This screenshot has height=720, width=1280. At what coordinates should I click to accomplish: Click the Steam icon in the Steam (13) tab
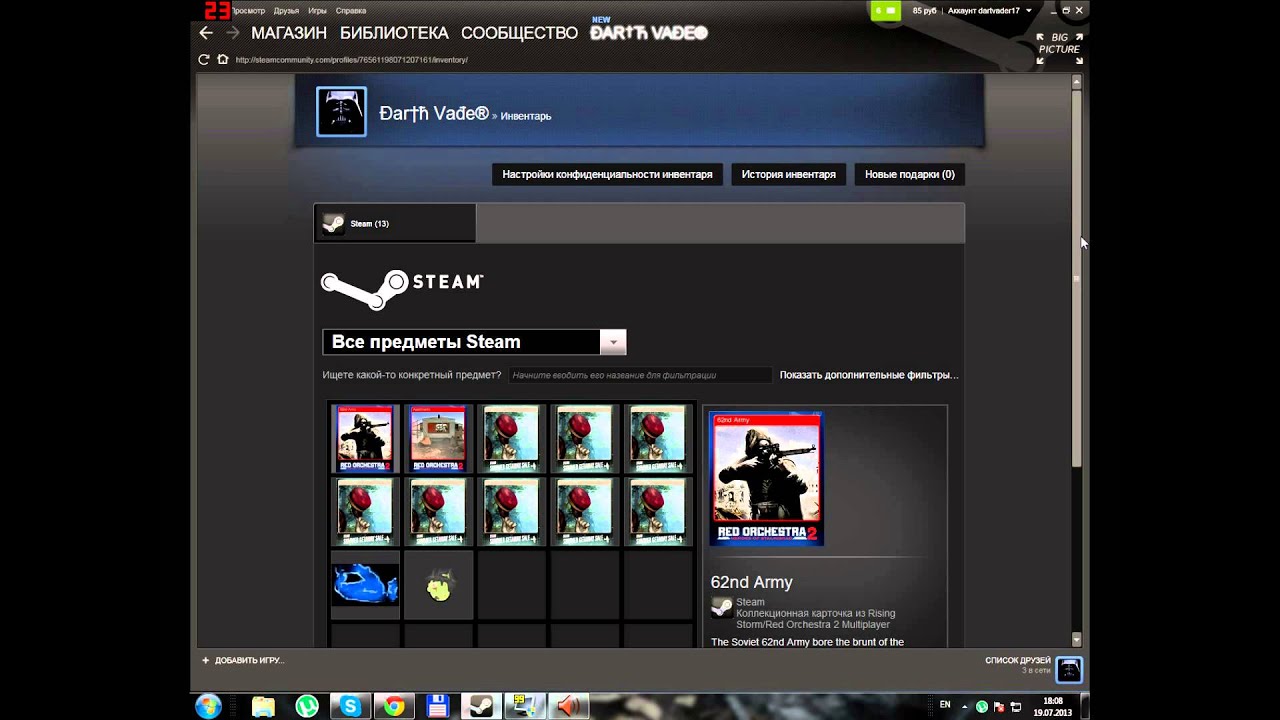pyautogui.click(x=334, y=224)
